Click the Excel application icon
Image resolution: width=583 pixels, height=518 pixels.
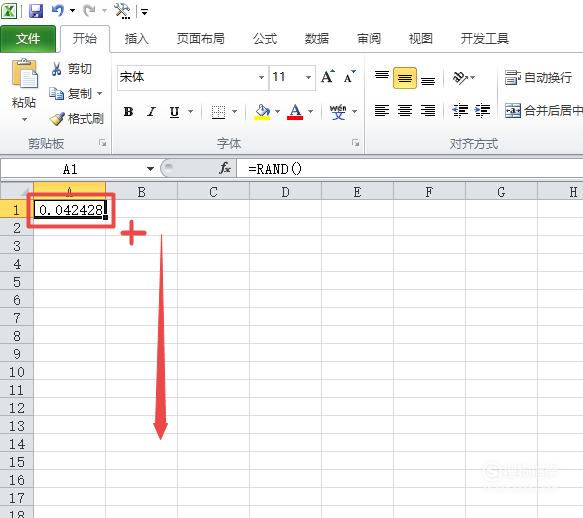9,11
